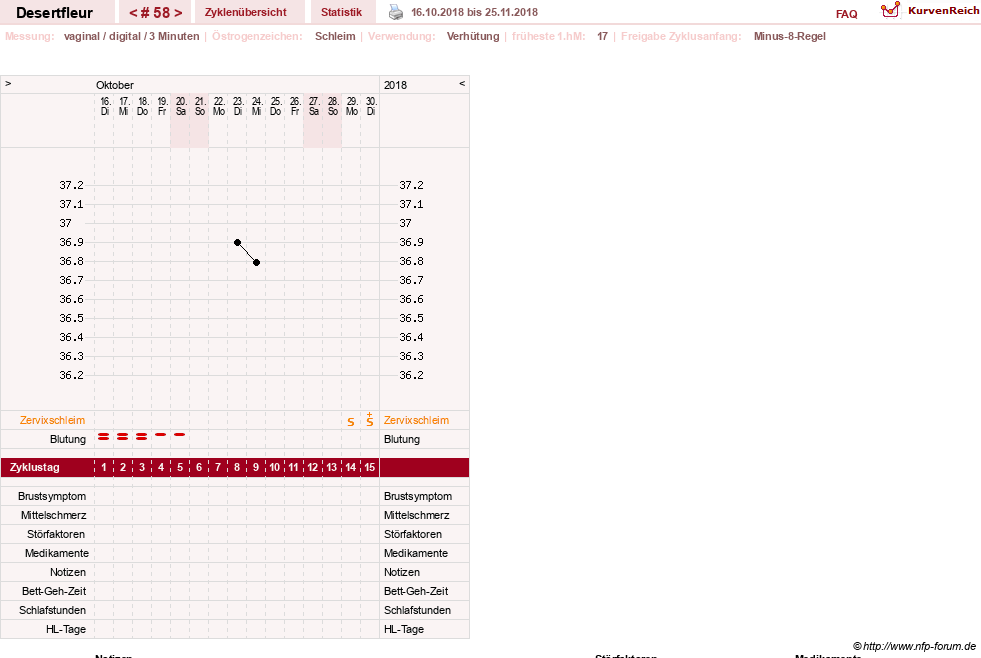Select cycle day 8 in Zyklustag row
This screenshot has height=658, width=981.
tap(237, 467)
